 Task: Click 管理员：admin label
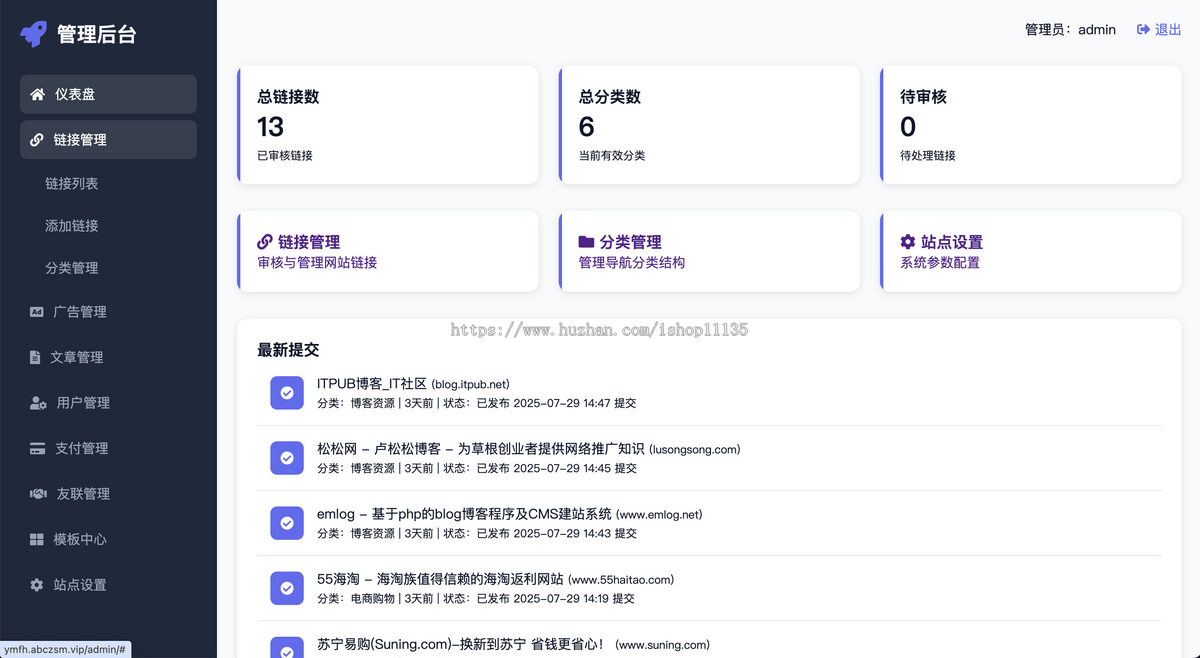(1070, 30)
